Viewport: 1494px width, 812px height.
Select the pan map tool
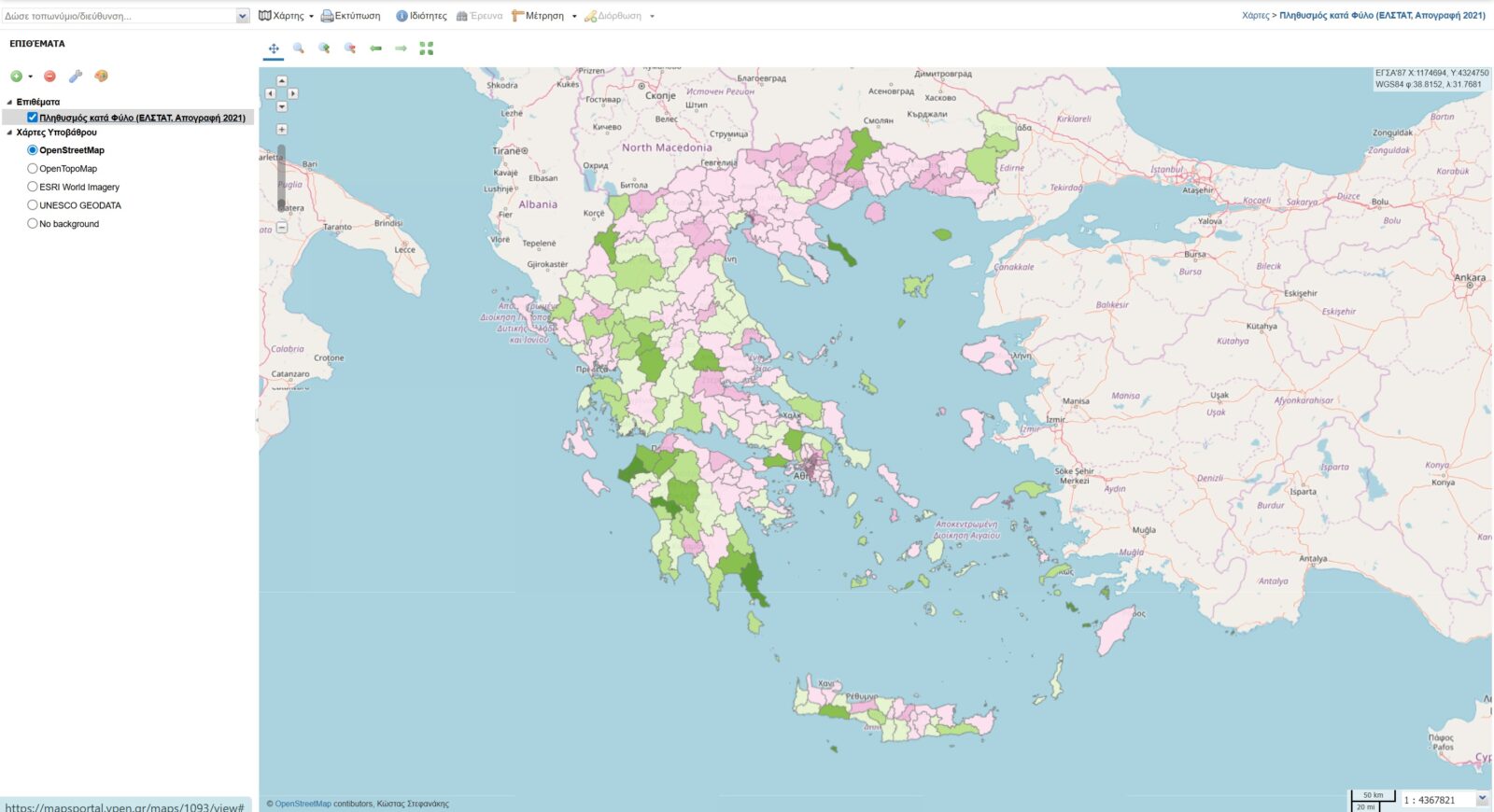(x=274, y=49)
